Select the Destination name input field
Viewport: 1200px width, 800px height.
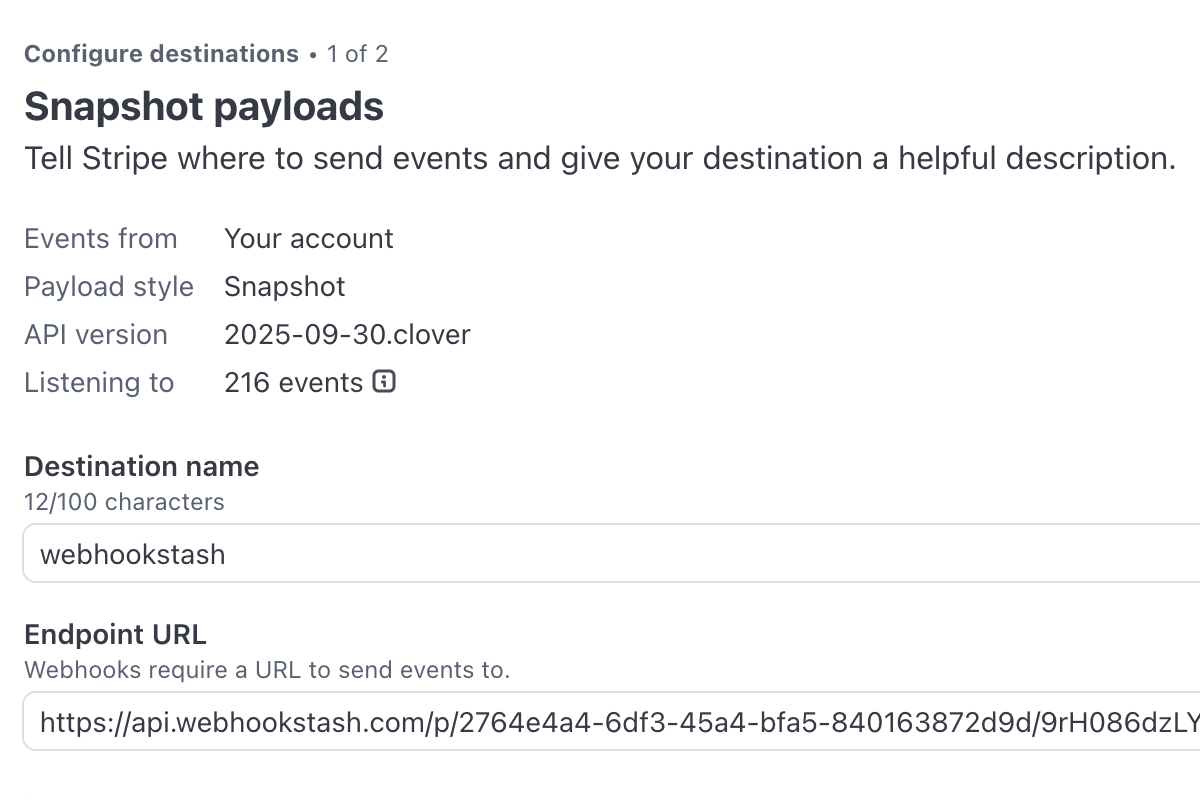(x=400, y=553)
